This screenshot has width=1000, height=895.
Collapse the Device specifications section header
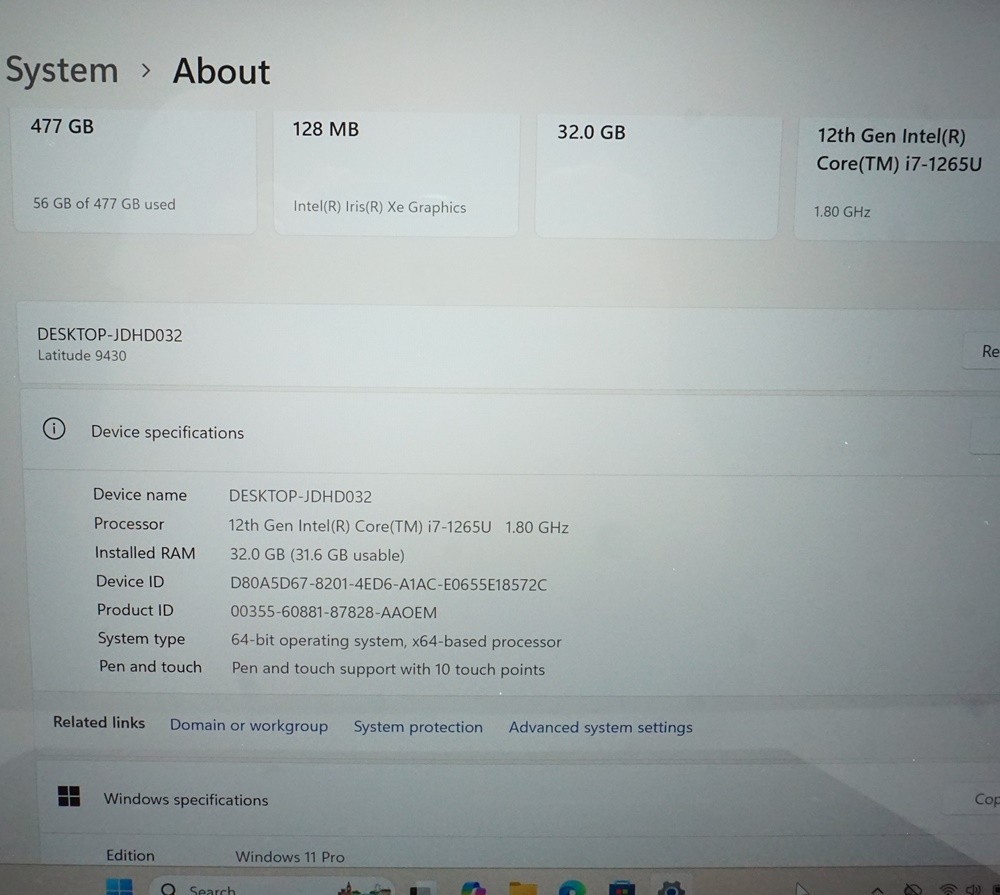510,433
